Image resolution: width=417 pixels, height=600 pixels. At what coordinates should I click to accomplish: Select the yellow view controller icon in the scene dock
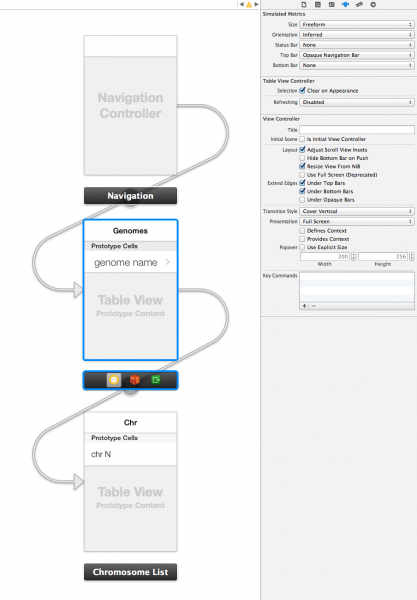point(114,380)
